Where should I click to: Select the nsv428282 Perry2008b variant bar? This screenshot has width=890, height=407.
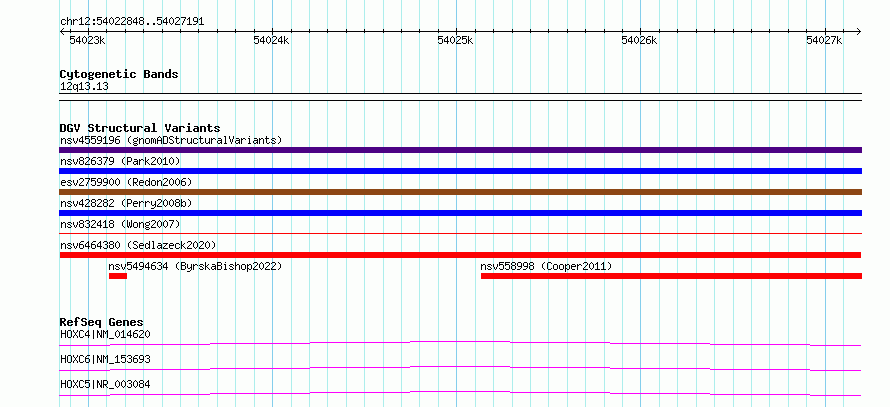pos(460,213)
